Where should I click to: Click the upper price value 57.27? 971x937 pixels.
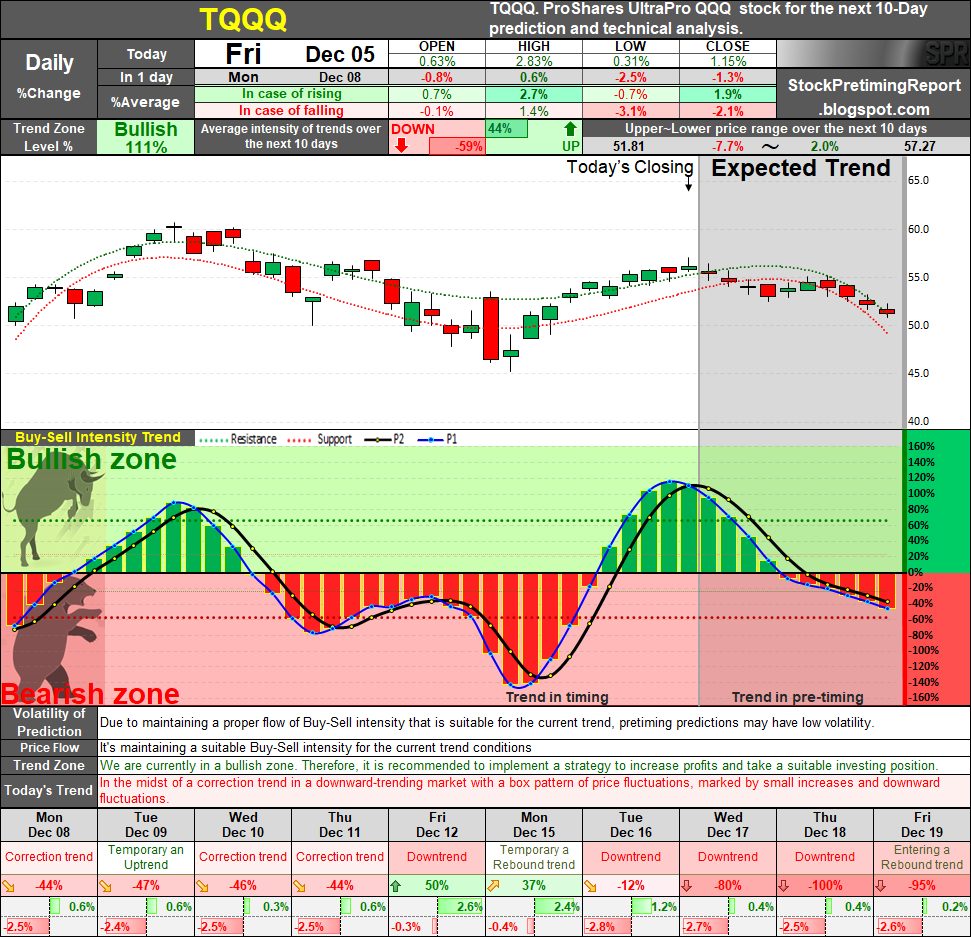click(x=920, y=147)
